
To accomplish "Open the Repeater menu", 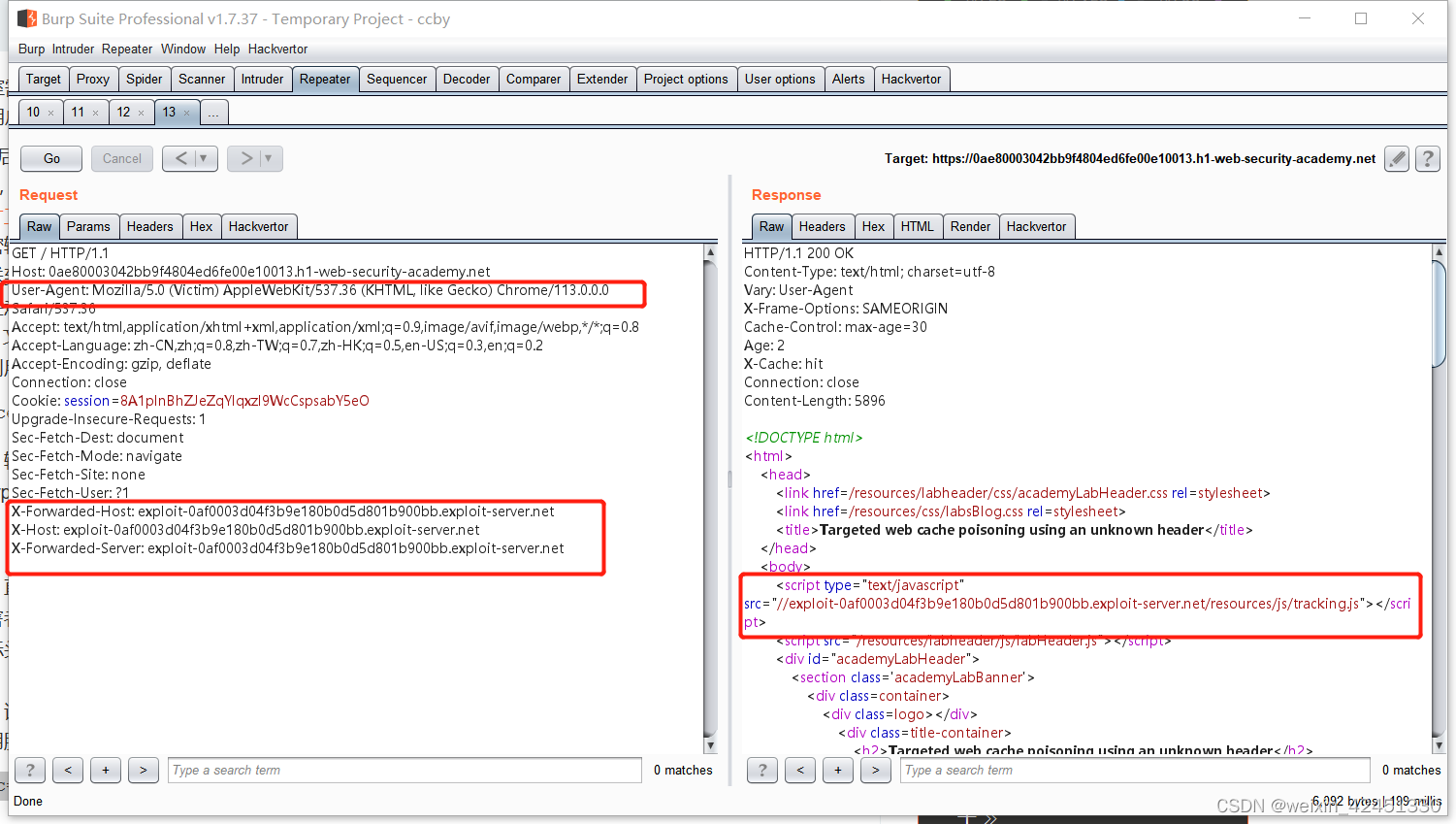I will [127, 49].
